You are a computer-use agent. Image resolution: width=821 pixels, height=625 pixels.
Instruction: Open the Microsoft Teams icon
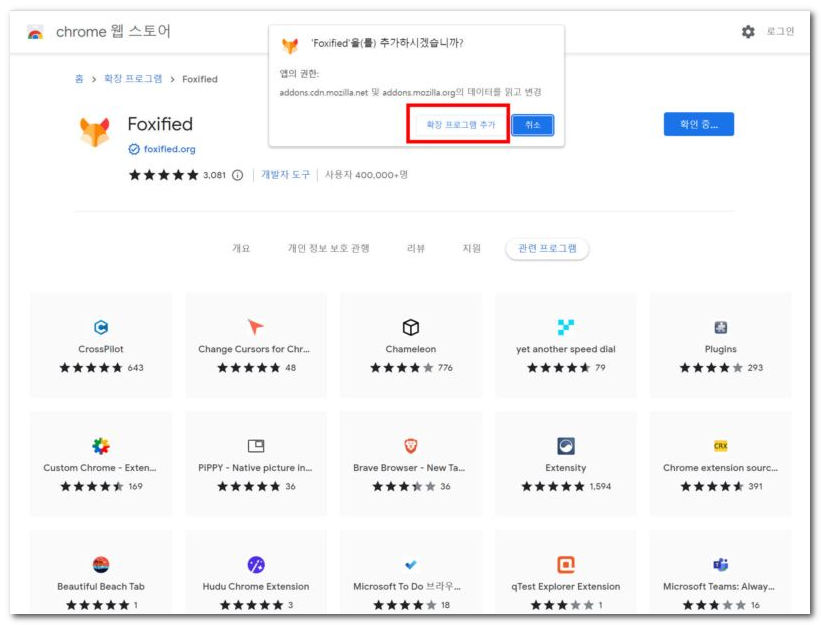click(x=720, y=565)
